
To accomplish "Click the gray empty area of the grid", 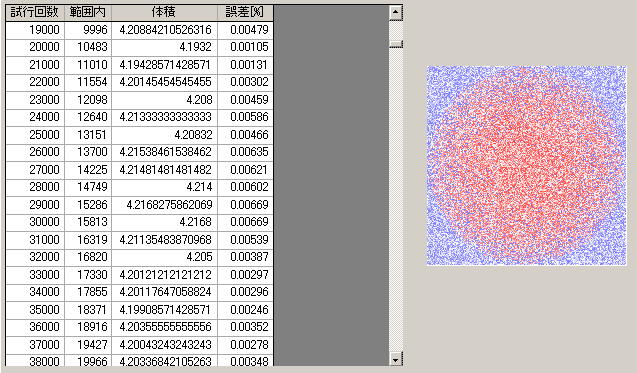I will (331, 185).
